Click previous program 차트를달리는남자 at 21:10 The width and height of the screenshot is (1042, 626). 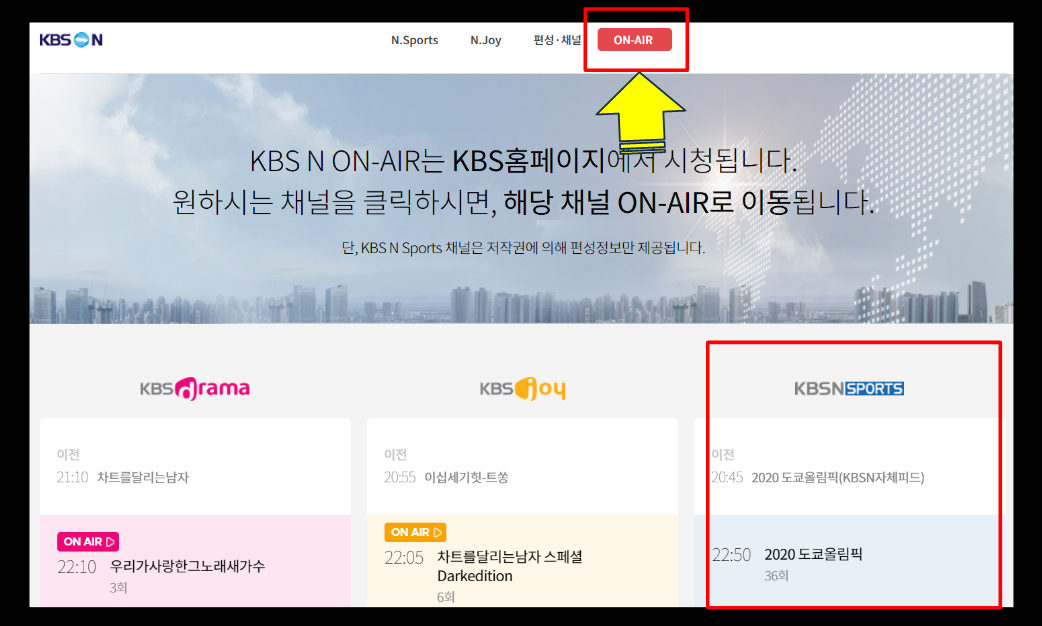143,477
